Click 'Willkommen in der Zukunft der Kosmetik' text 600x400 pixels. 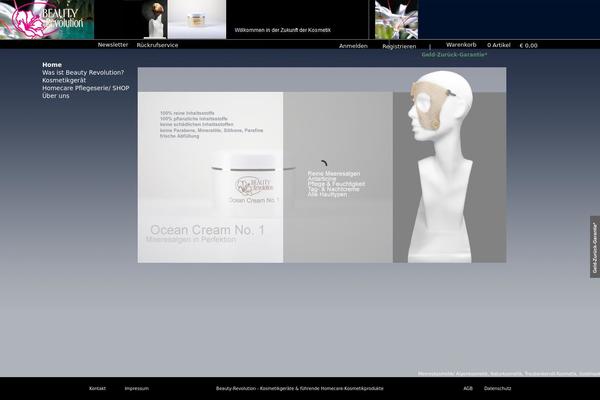click(282, 30)
